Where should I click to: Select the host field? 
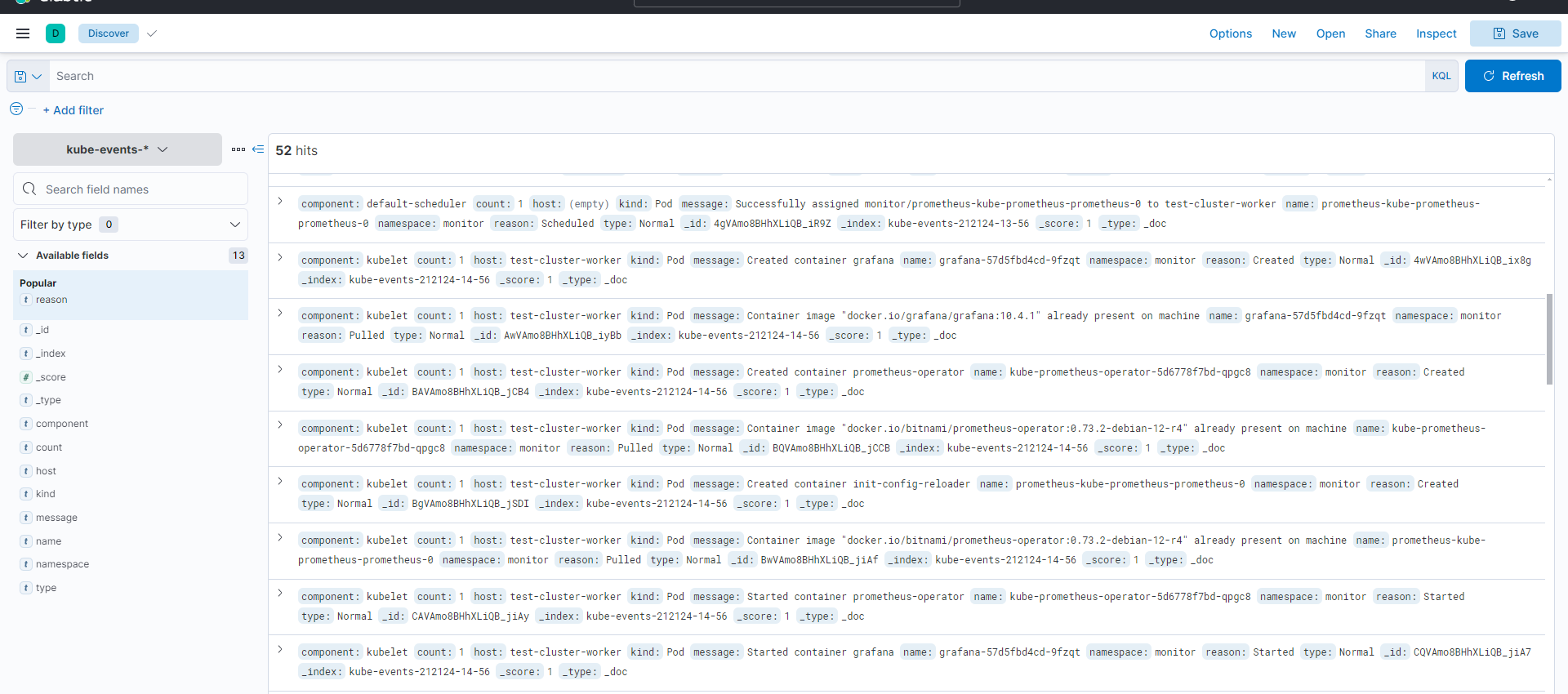(x=46, y=471)
